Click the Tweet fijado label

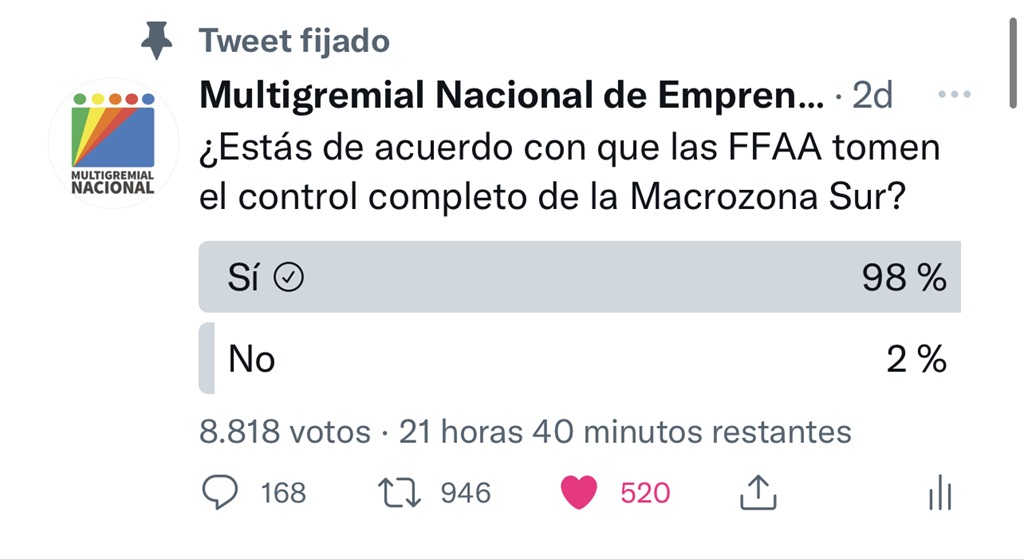(x=295, y=40)
